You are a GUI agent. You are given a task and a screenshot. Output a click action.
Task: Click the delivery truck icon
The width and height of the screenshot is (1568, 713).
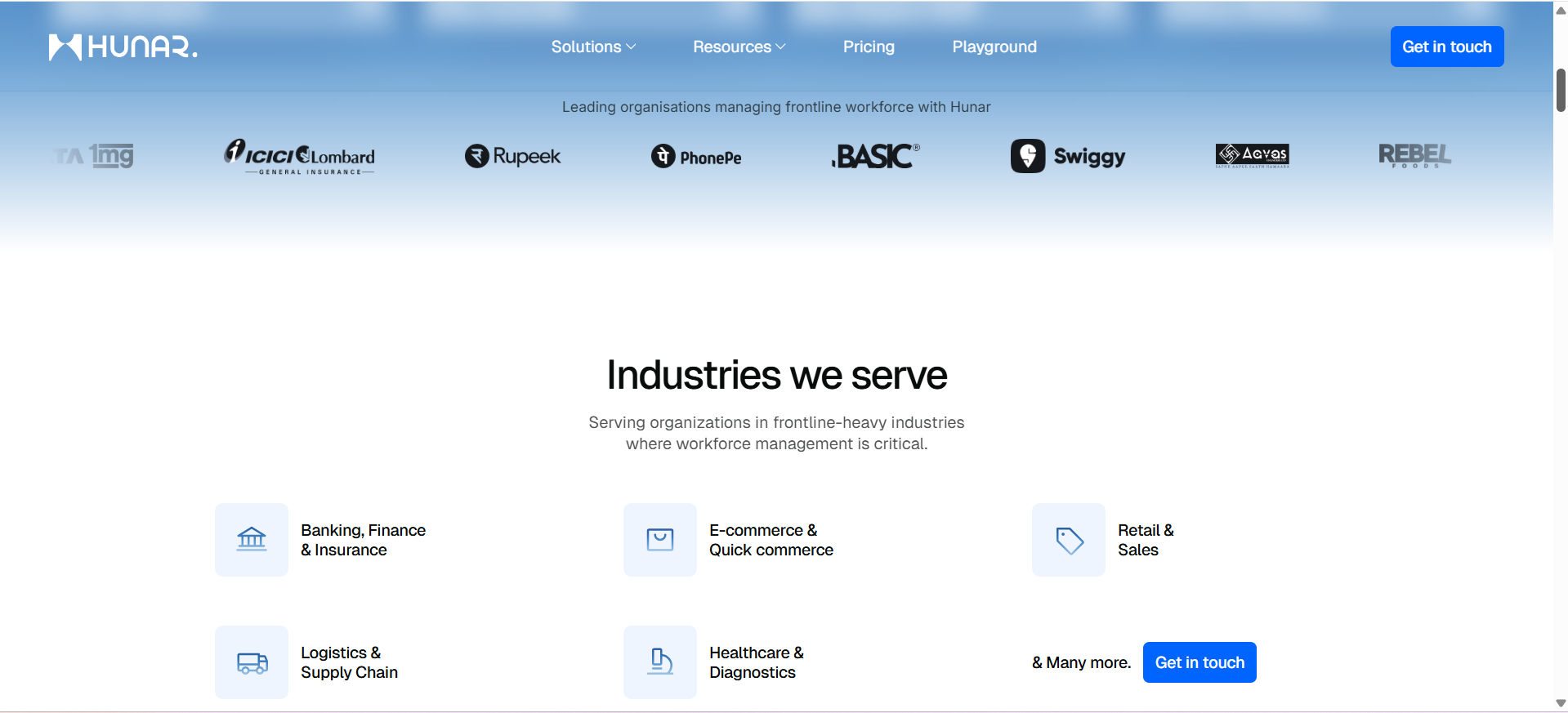(252, 662)
